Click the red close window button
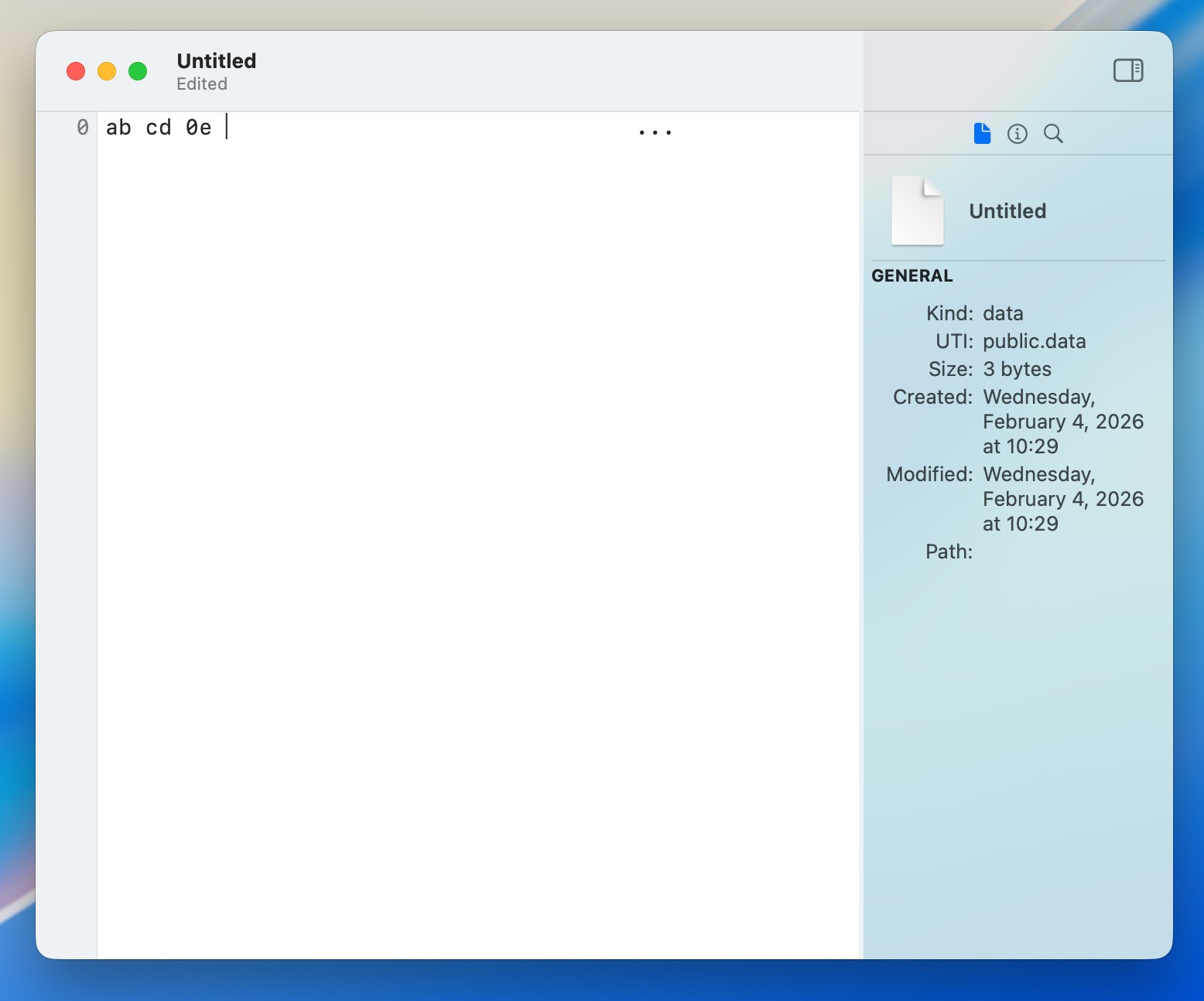Image resolution: width=1204 pixels, height=1001 pixels. click(x=76, y=71)
